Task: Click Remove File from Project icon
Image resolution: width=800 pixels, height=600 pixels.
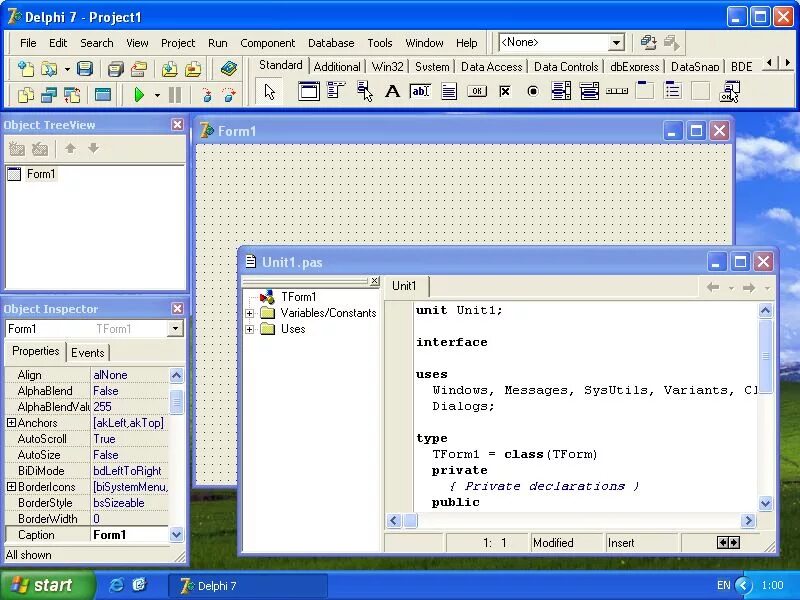Action: pos(193,68)
